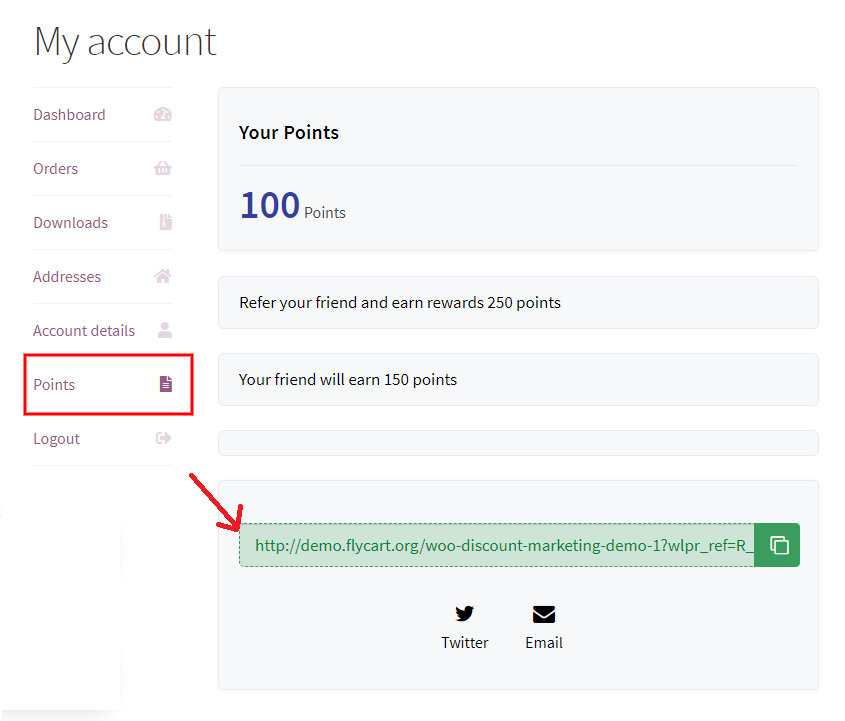Copy referral link using the copy icon
The image size is (845, 721).
pyautogui.click(x=777, y=545)
